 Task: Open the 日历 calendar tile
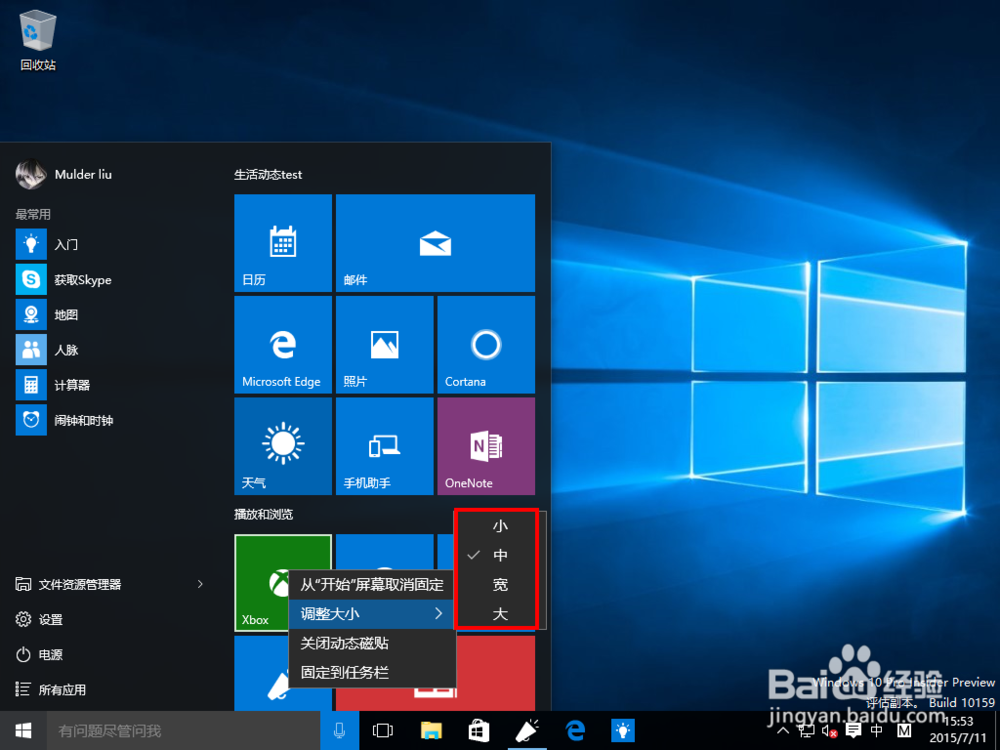283,243
